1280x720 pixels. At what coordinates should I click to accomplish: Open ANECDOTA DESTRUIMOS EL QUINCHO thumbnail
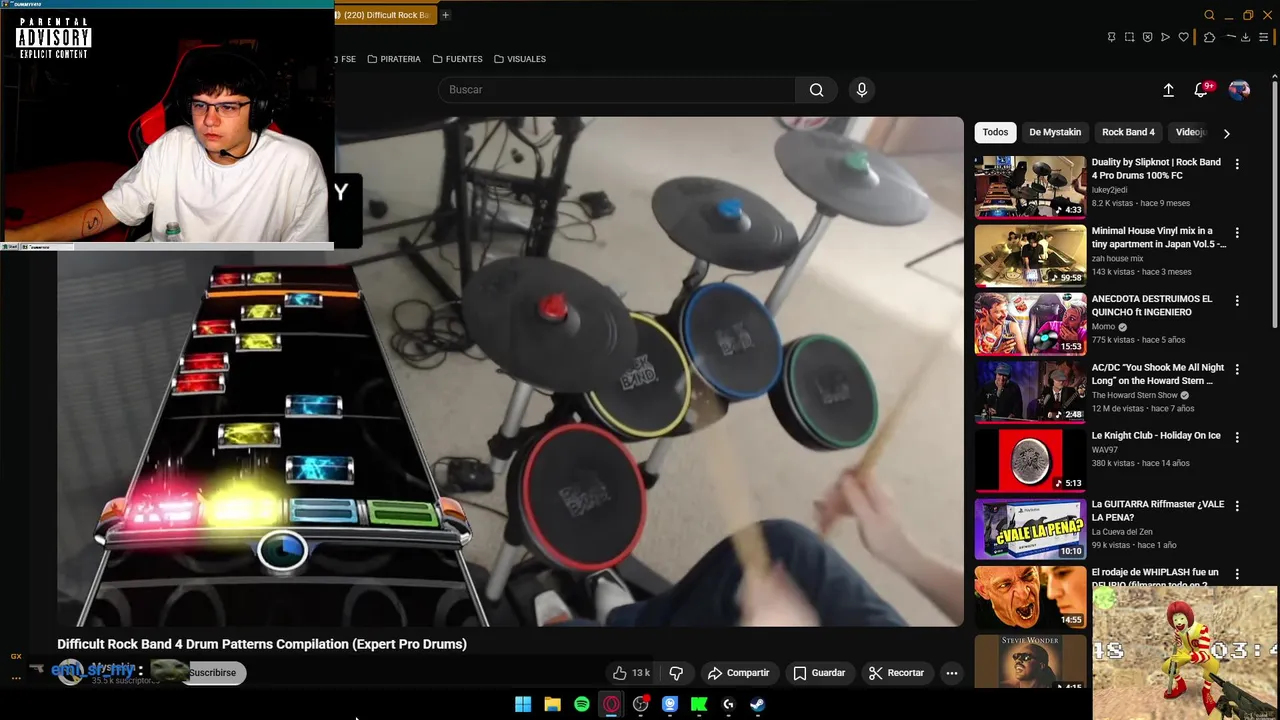click(x=1030, y=323)
